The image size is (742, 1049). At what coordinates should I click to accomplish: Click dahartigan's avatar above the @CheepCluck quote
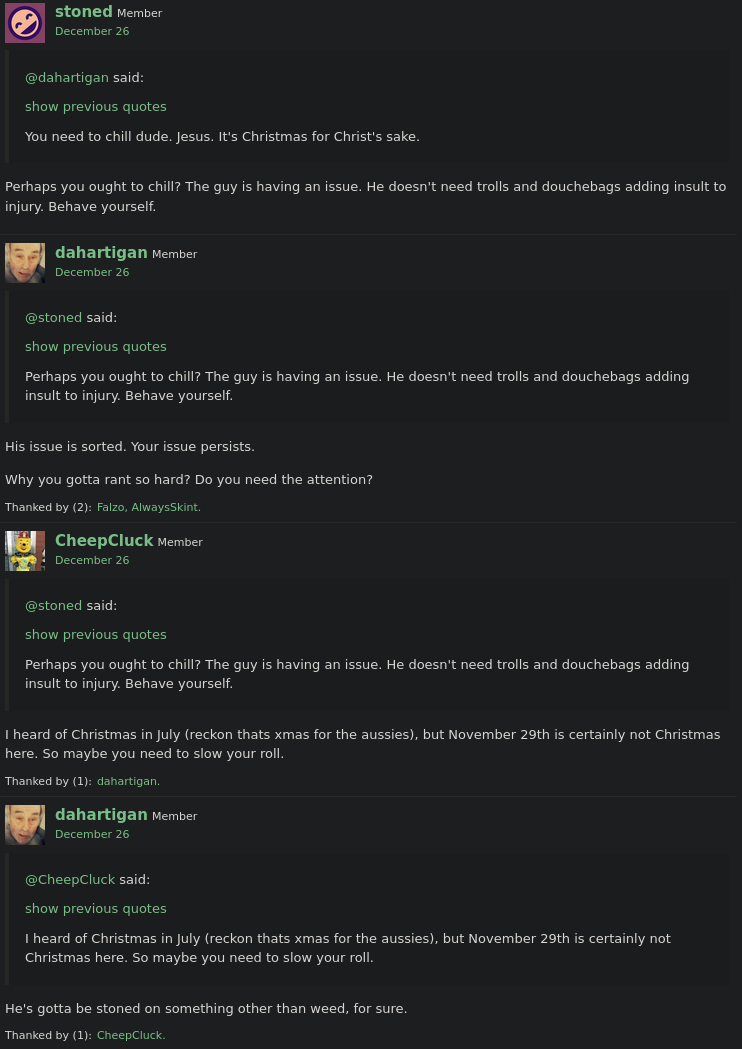click(x=25, y=825)
